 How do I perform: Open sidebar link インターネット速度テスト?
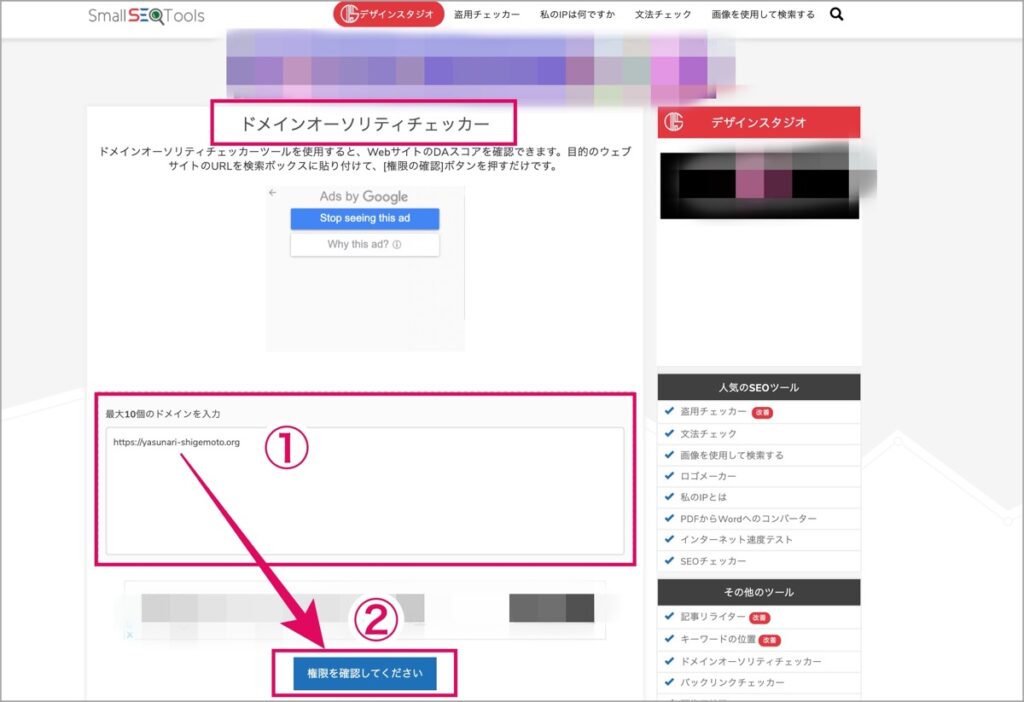tap(737, 539)
